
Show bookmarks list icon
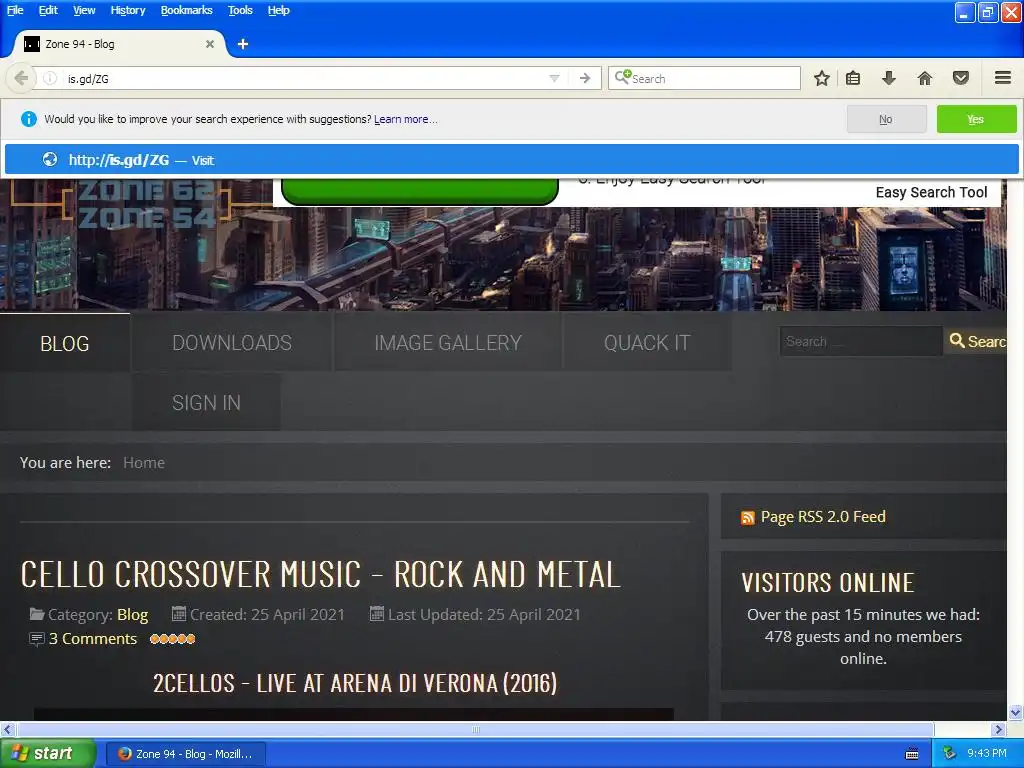(853, 78)
